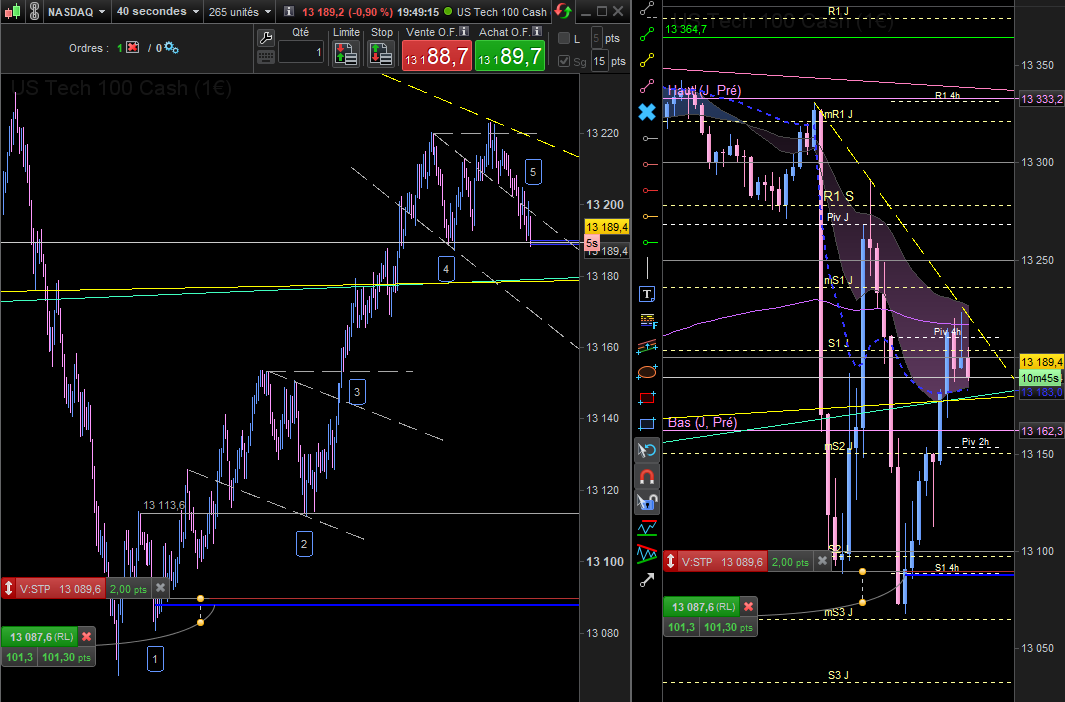This screenshot has height=702, width=1065.
Task: Click the V:STP red arrows handle right chart
Action: (670, 561)
